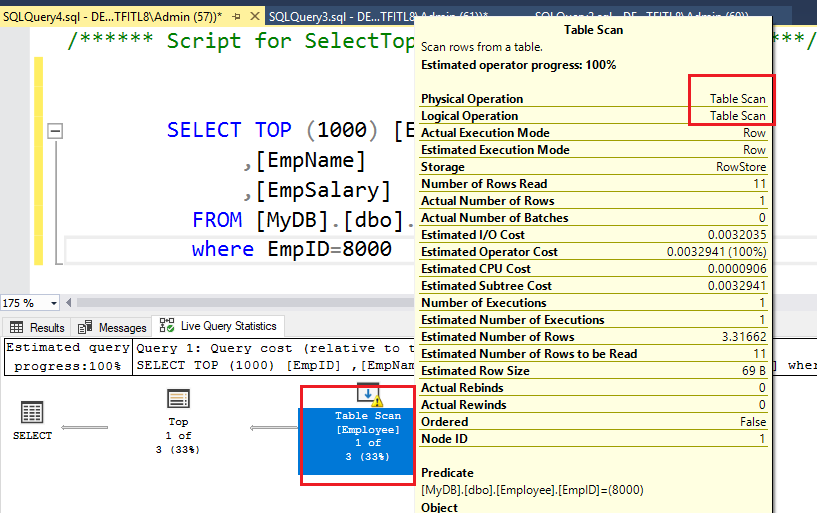Screen dimensions: 817x513
Task: Click the 'Logical Operation' tooltip row
Action: [x=593, y=116]
